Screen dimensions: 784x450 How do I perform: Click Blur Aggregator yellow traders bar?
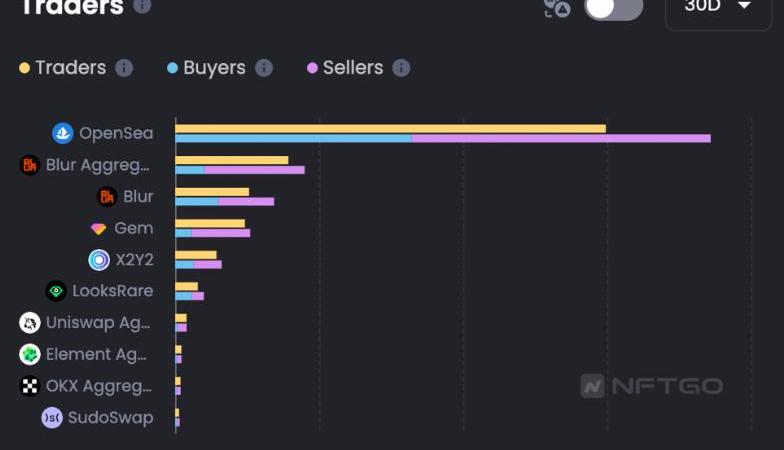232,160
